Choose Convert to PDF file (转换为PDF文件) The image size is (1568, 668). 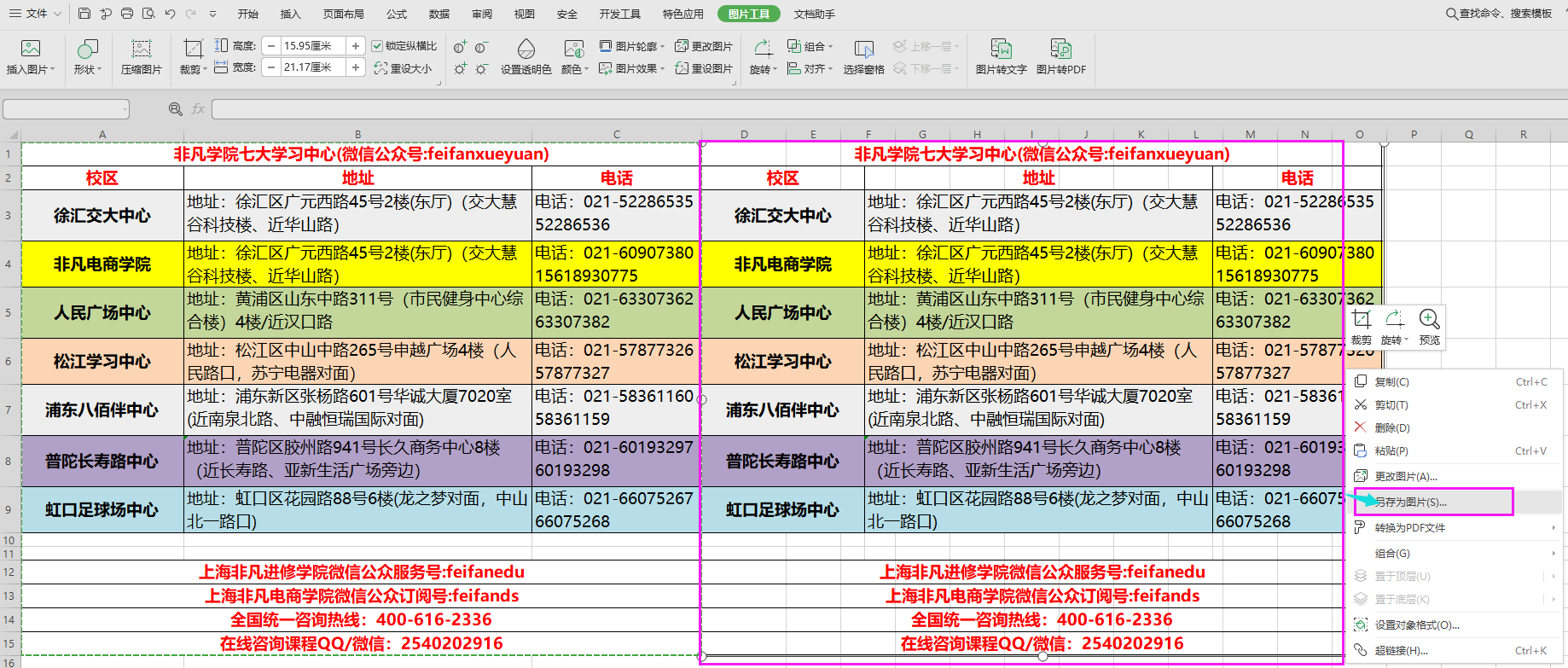coord(1456,527)
